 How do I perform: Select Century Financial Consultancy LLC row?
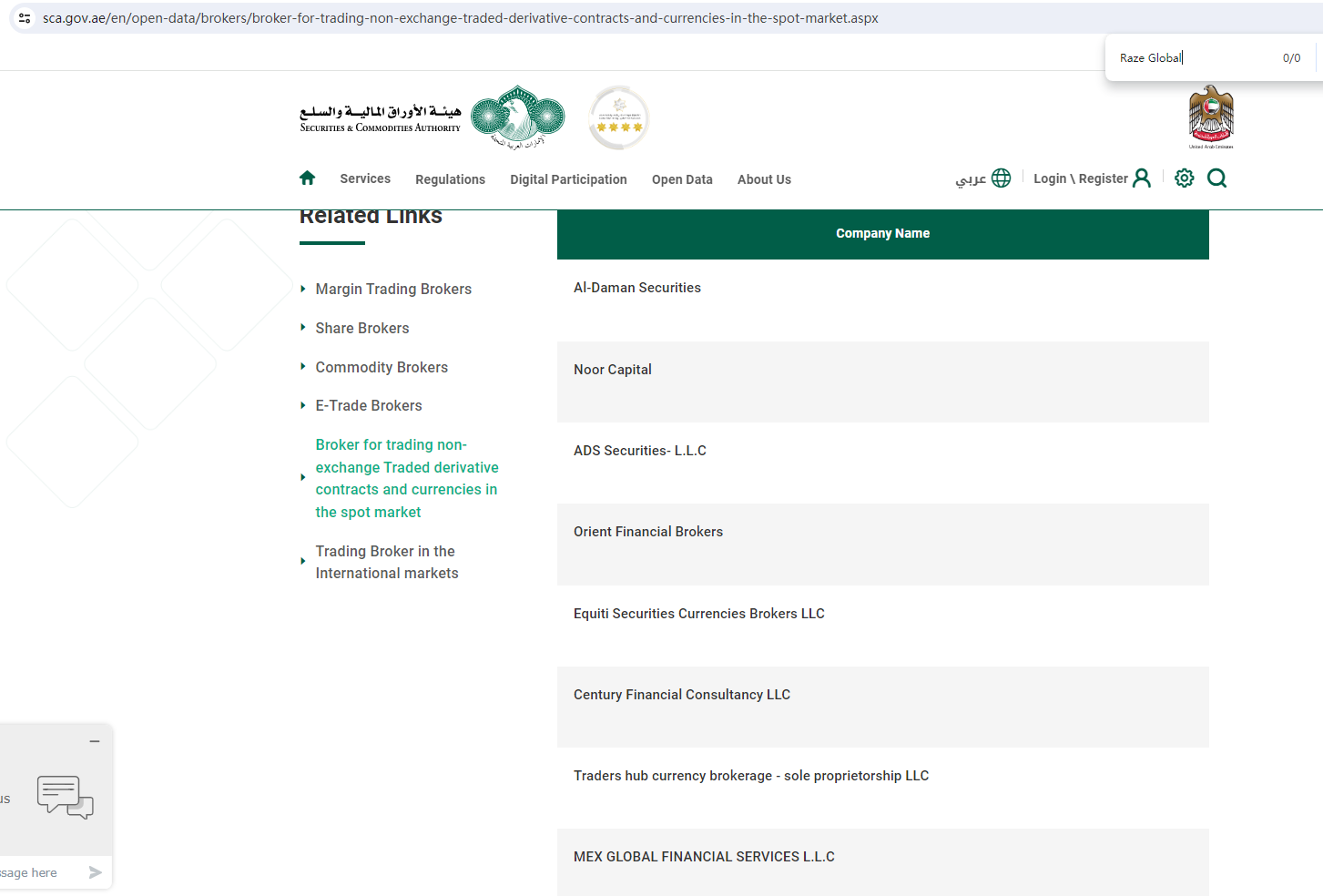pyautogui.click(x=883, y=708)
